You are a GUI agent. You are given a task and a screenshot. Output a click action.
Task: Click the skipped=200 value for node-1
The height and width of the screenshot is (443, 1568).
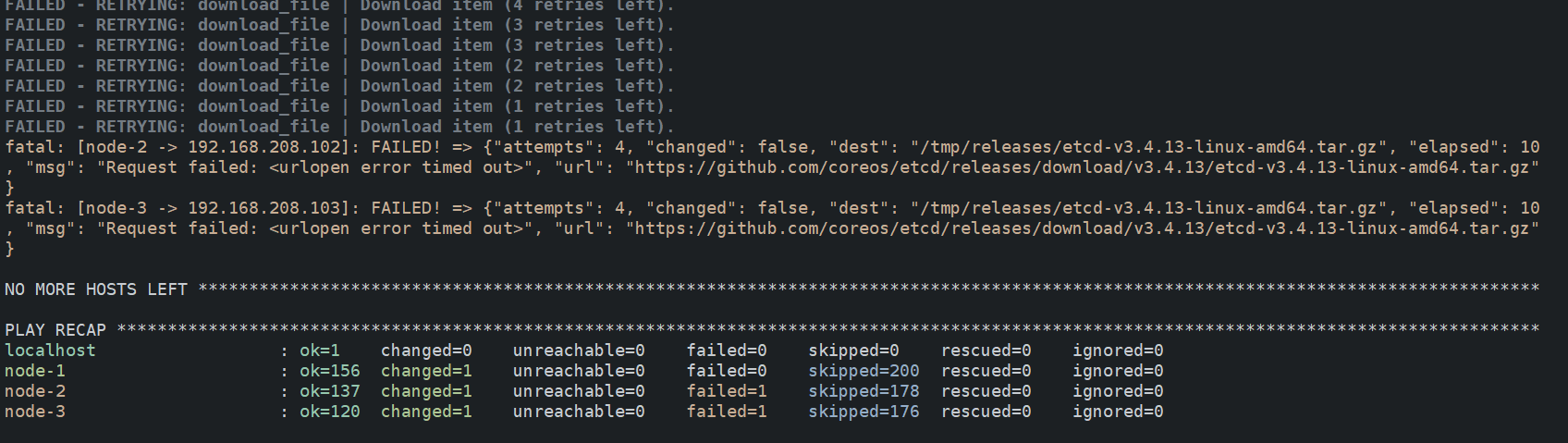click(864, 371)
